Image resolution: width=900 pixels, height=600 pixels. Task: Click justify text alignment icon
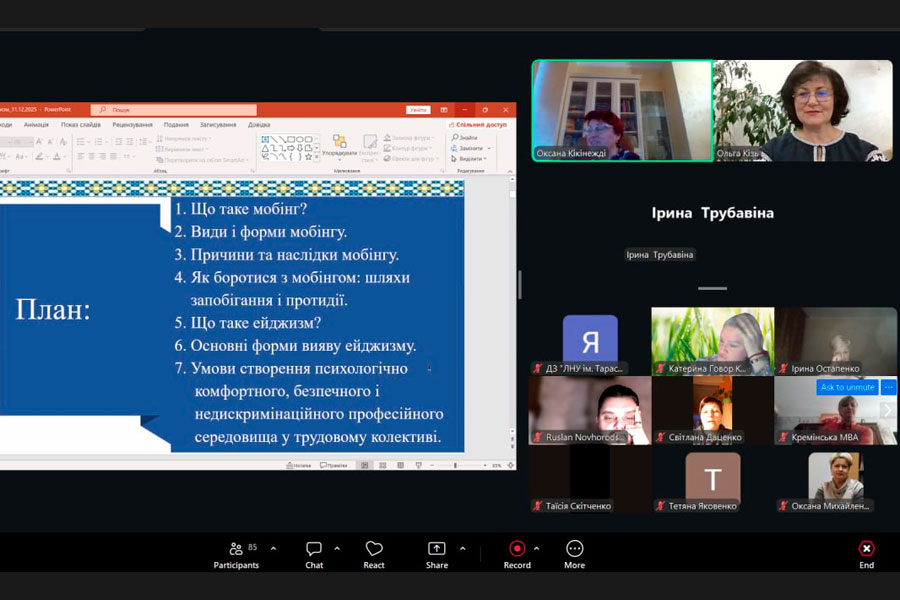(x=113, y=156)
